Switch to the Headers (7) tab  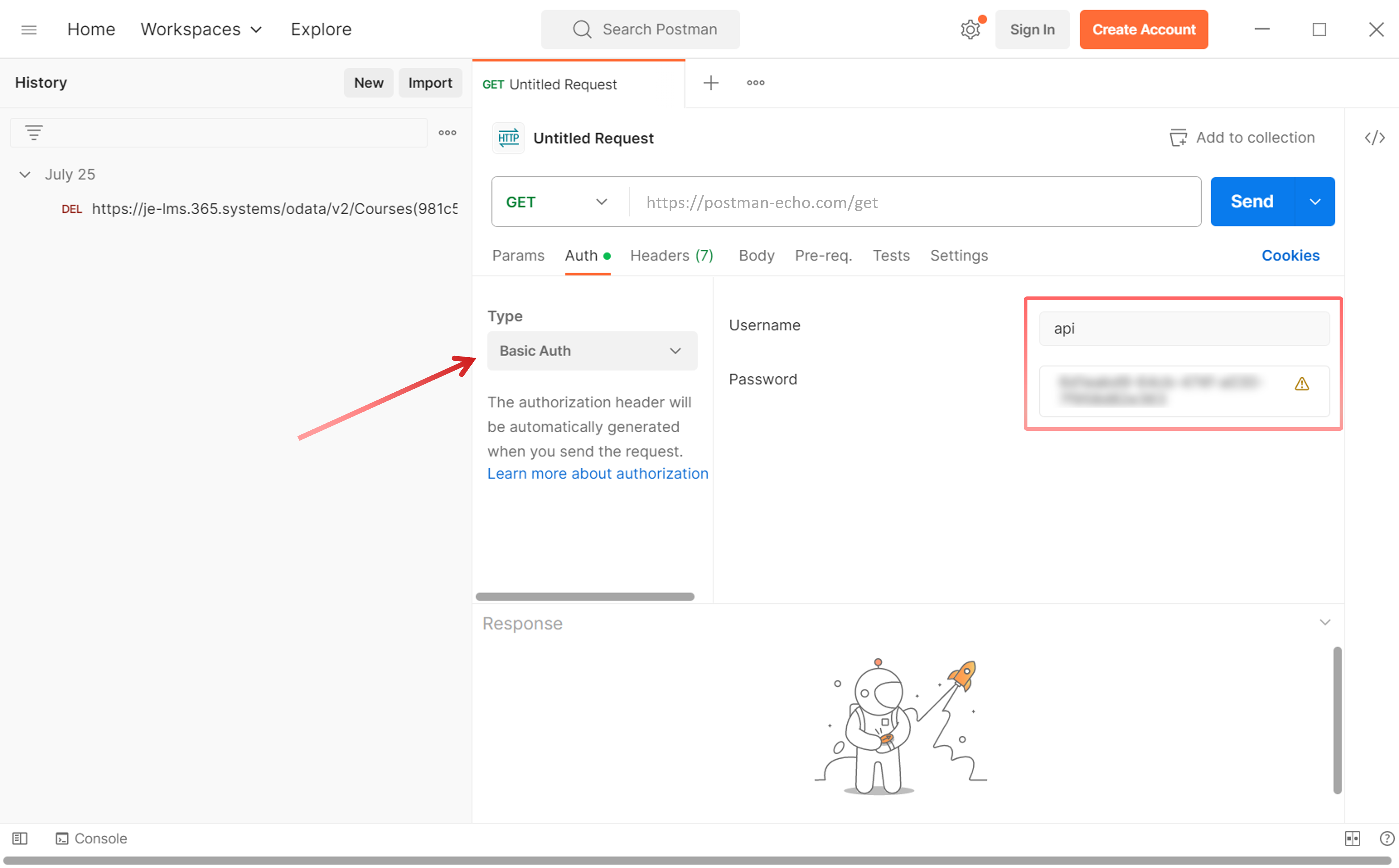pyautogui.click(x=671, y=256)
